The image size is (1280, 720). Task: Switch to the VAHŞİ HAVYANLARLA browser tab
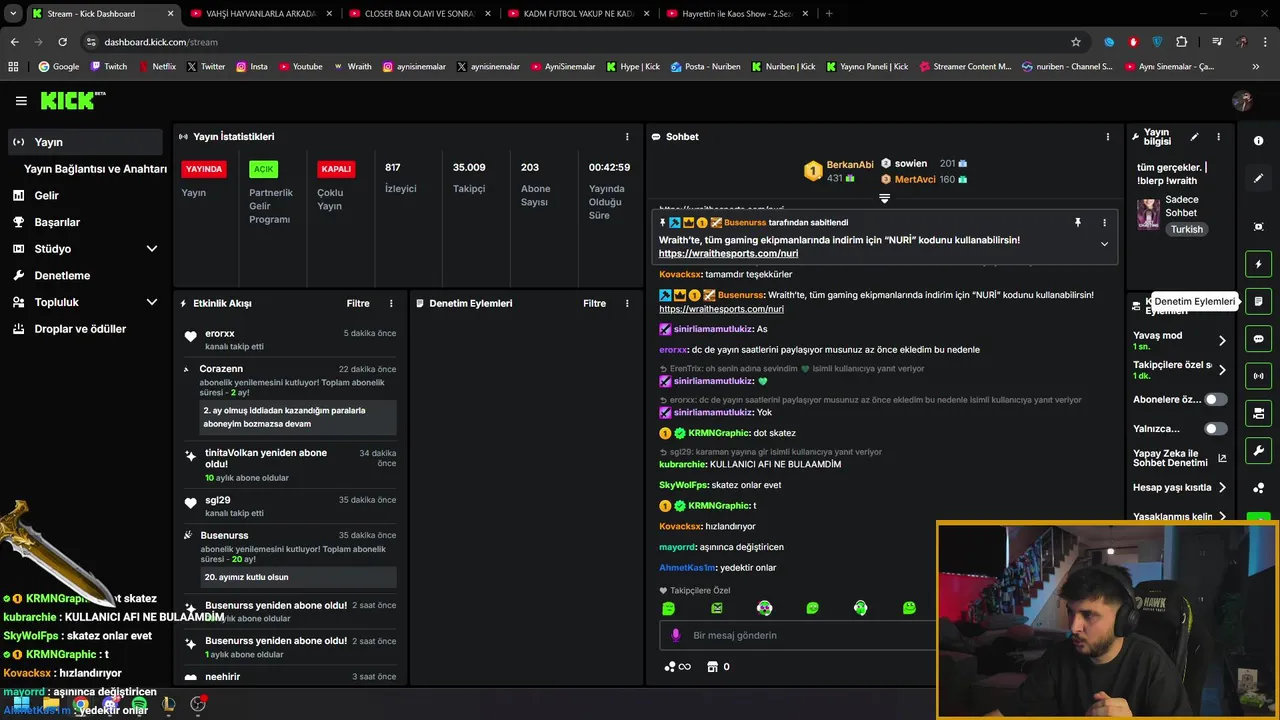click(260, 14)
